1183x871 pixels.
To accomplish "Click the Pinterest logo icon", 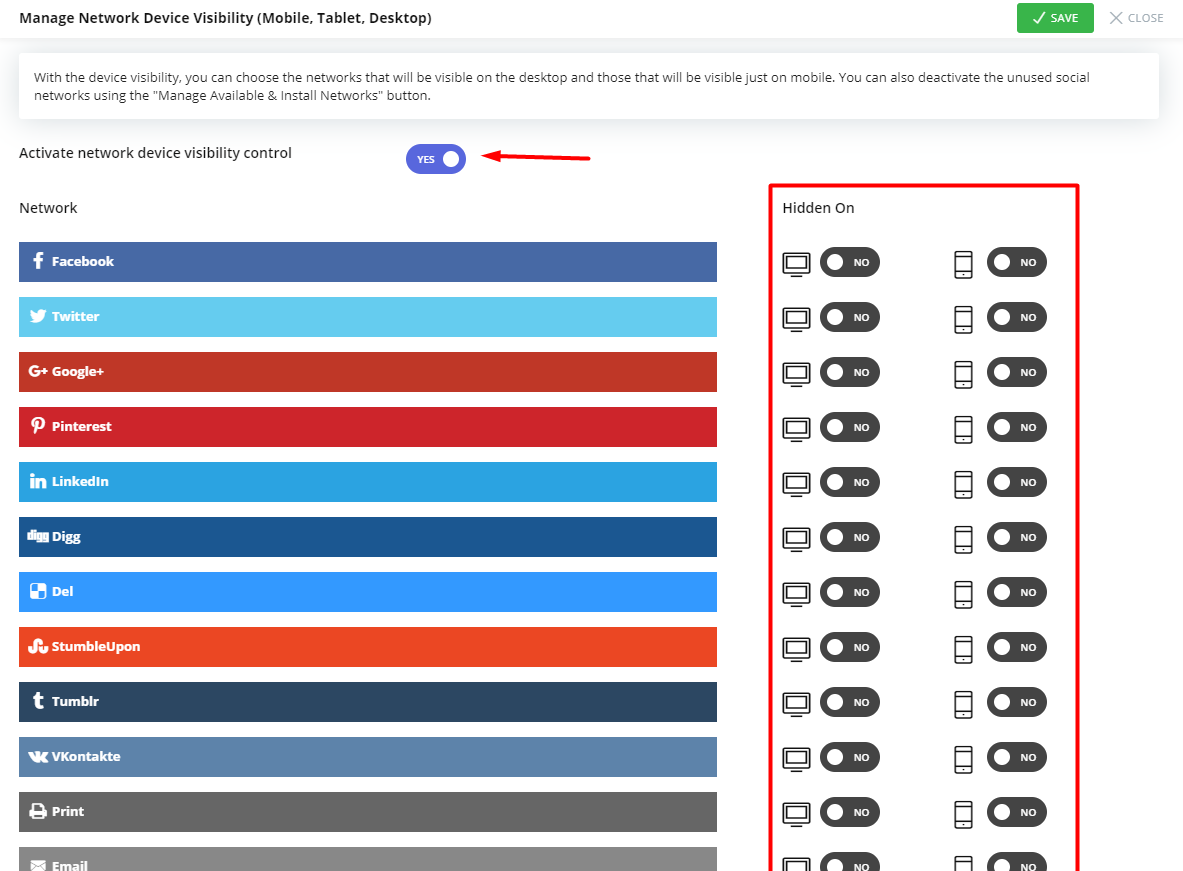I will pos(38,426).
